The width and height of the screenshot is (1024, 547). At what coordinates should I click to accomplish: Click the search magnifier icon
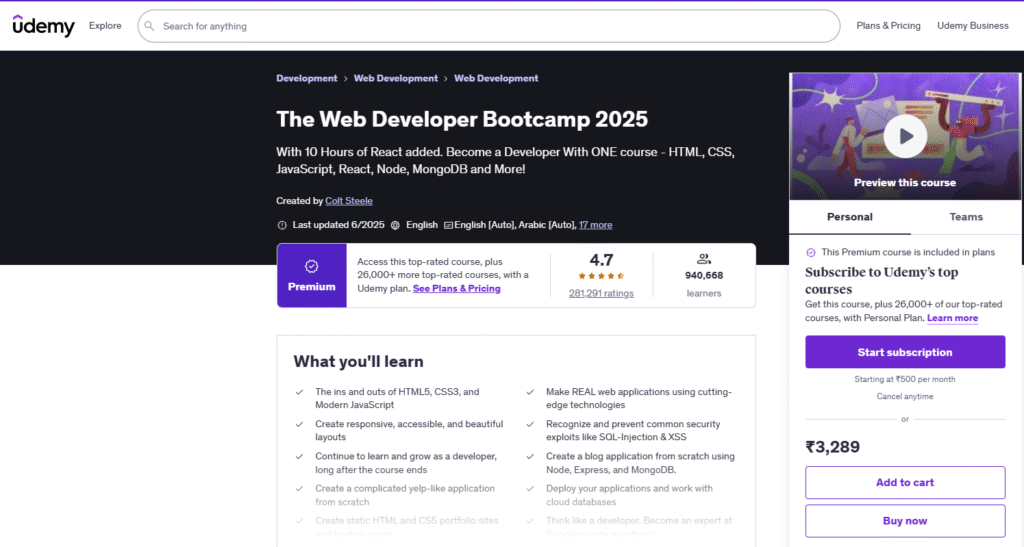tap(150, 26)
